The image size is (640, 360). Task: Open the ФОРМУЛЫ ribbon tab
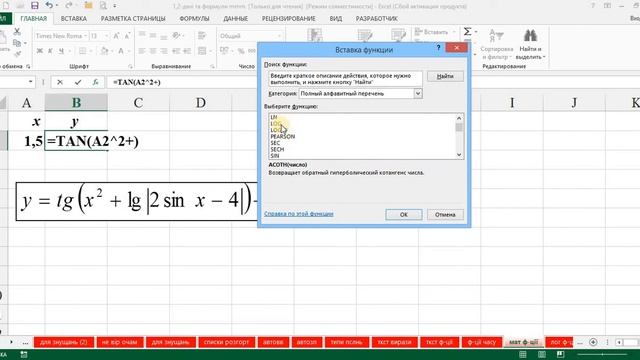click(194, 19)
